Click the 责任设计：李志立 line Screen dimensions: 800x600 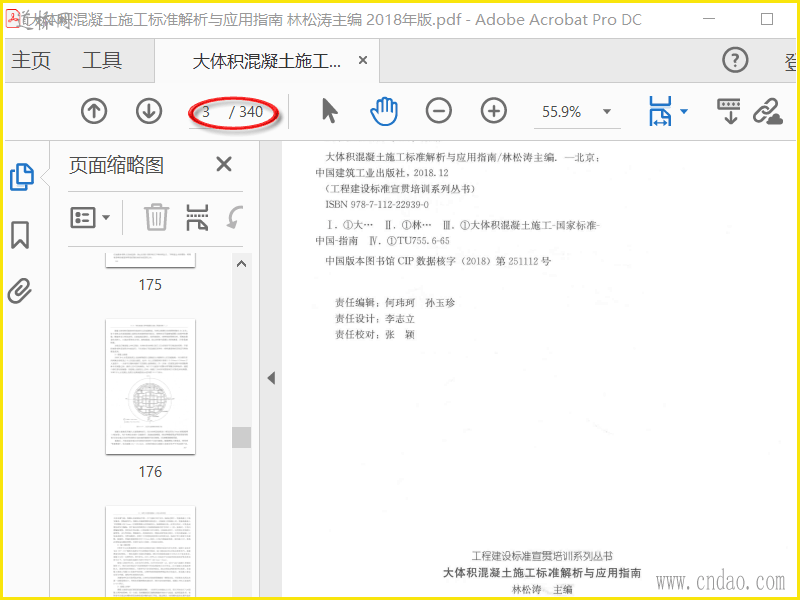(374, 319)
